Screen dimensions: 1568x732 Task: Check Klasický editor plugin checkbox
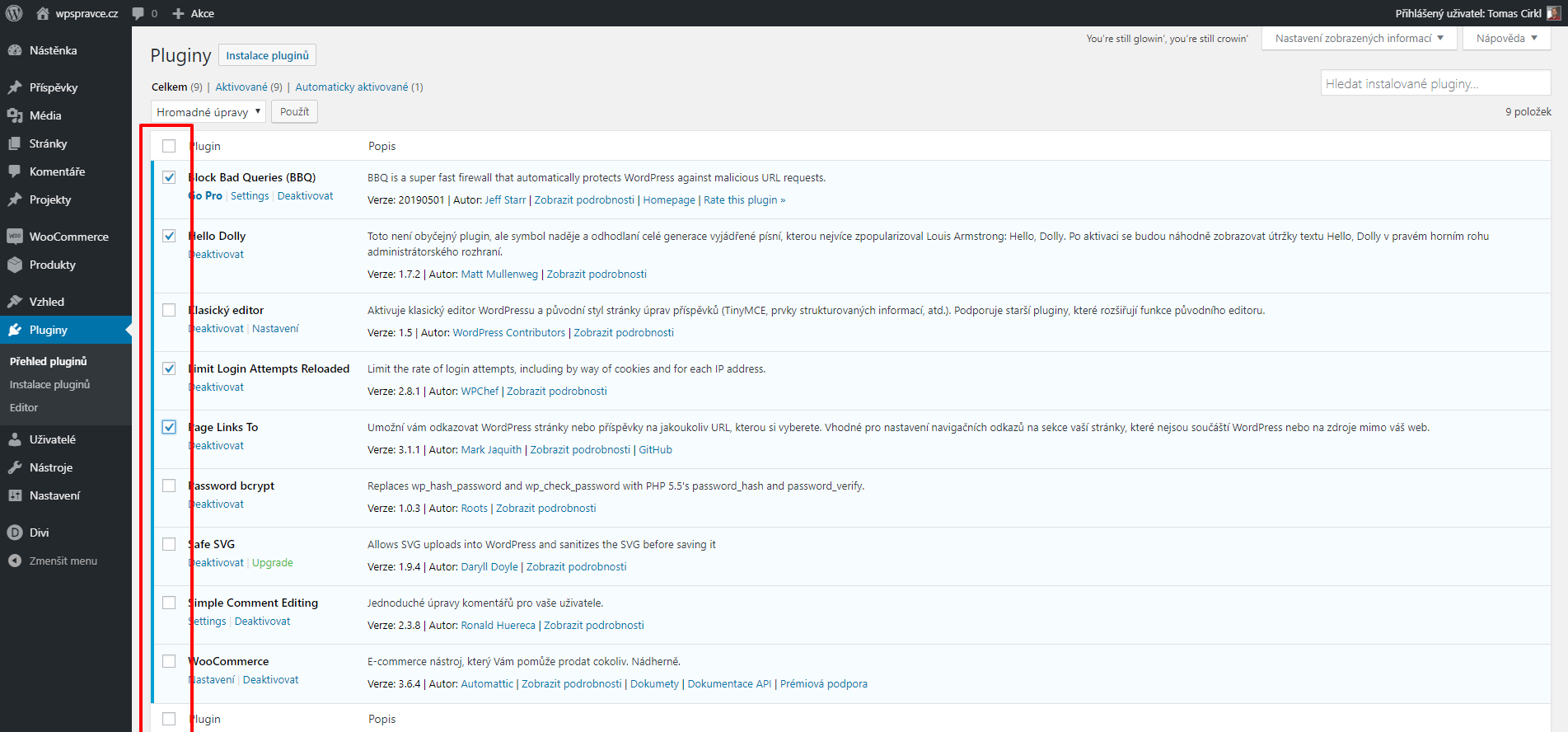pyautogui.click(x=169, y=310)
